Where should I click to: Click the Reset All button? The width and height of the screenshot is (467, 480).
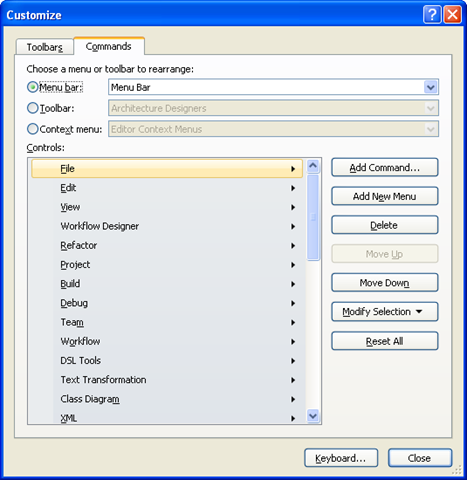[385, 341]
